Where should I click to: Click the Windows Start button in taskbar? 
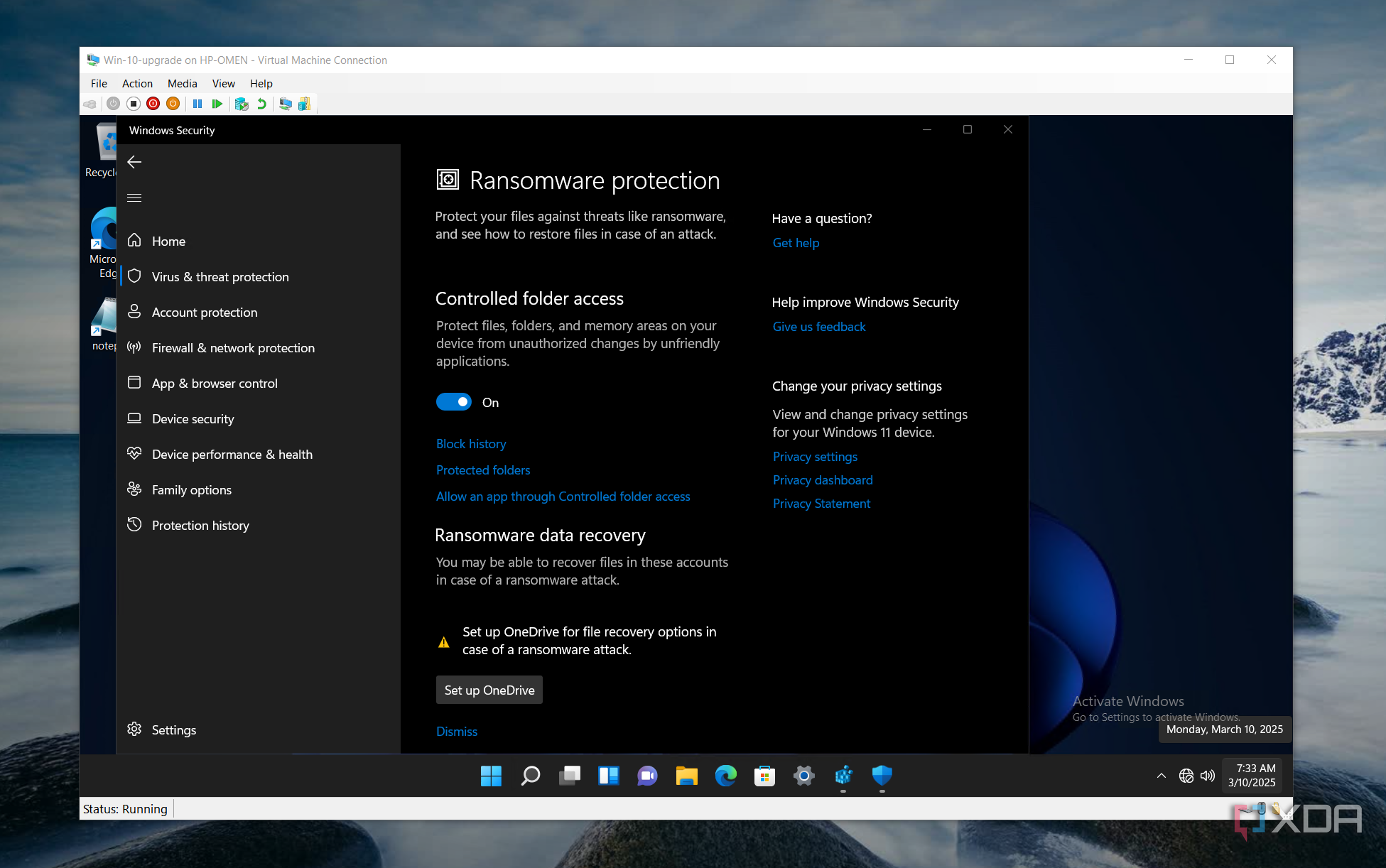click(491, 776)
